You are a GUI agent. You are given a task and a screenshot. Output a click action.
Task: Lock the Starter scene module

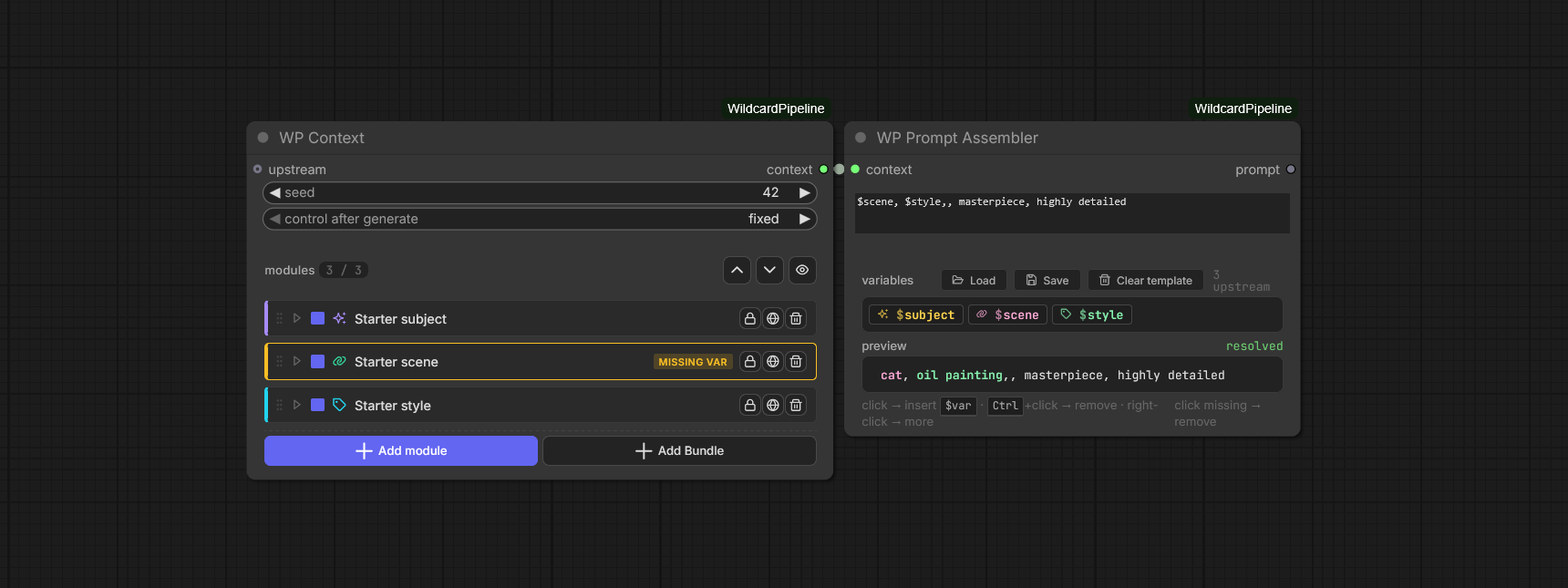coord(749,362)
